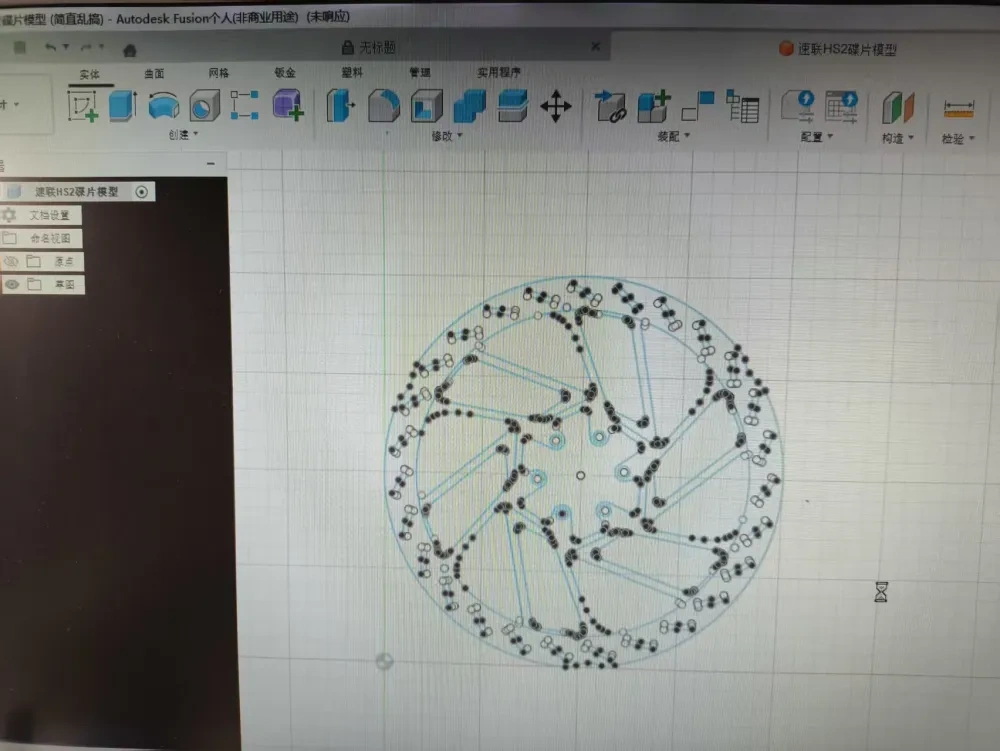Select the Create Sketch tool
The height and width of the screenshot is (751, 1000).
pos(83,106)
